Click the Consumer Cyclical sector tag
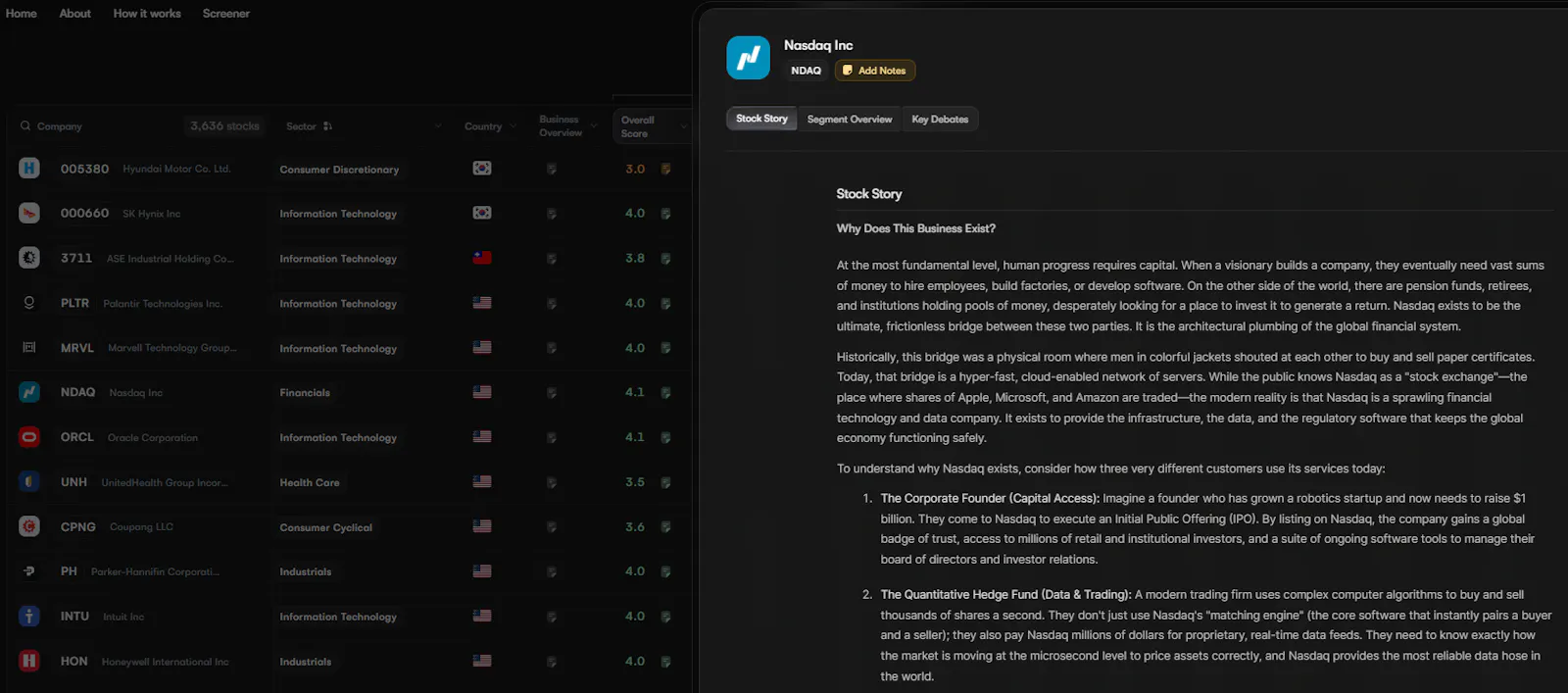The height and width of the screenshot is (693, 1568). (x=325, y=527)
